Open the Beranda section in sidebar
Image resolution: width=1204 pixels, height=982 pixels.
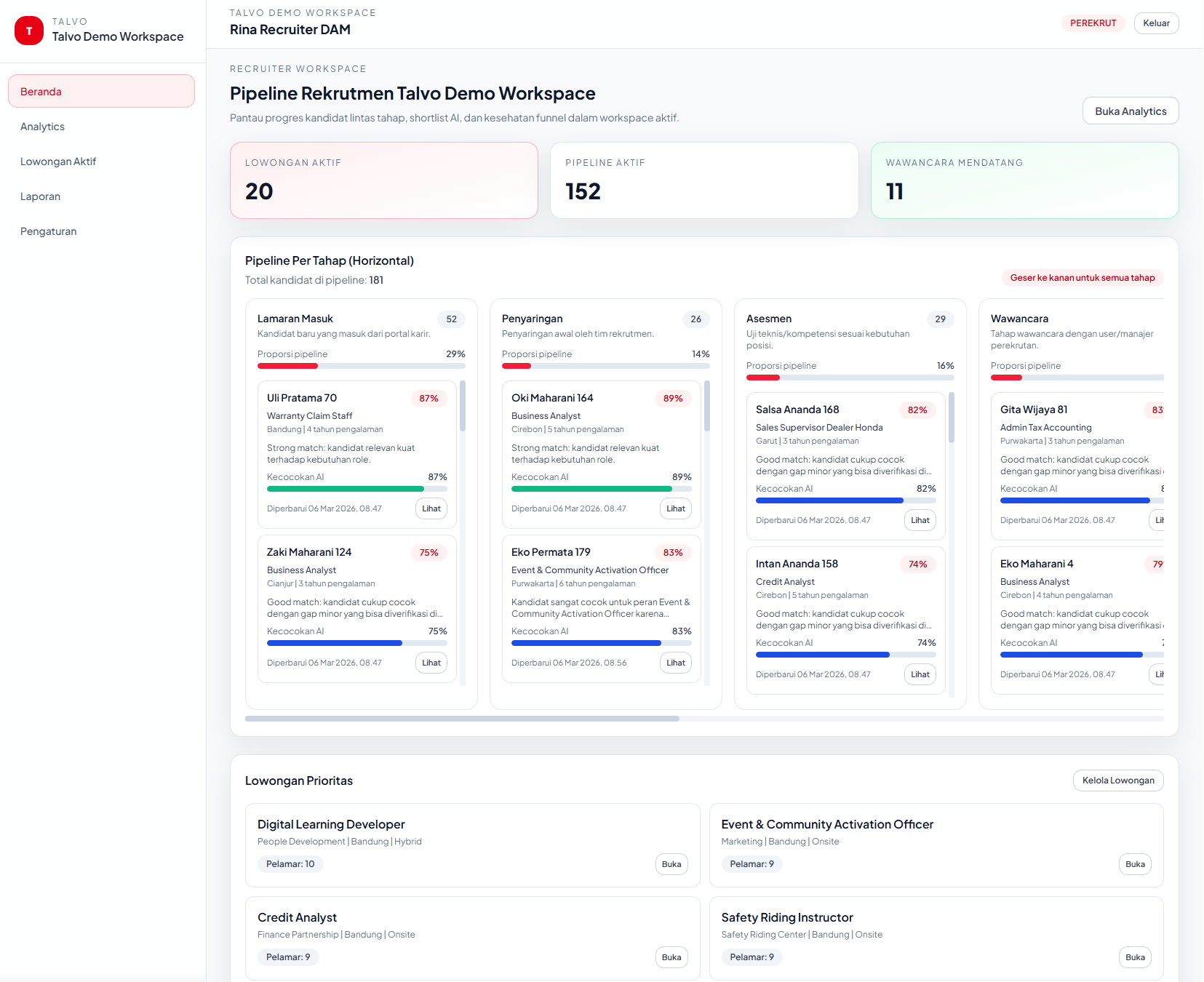(x=101, y=91)
